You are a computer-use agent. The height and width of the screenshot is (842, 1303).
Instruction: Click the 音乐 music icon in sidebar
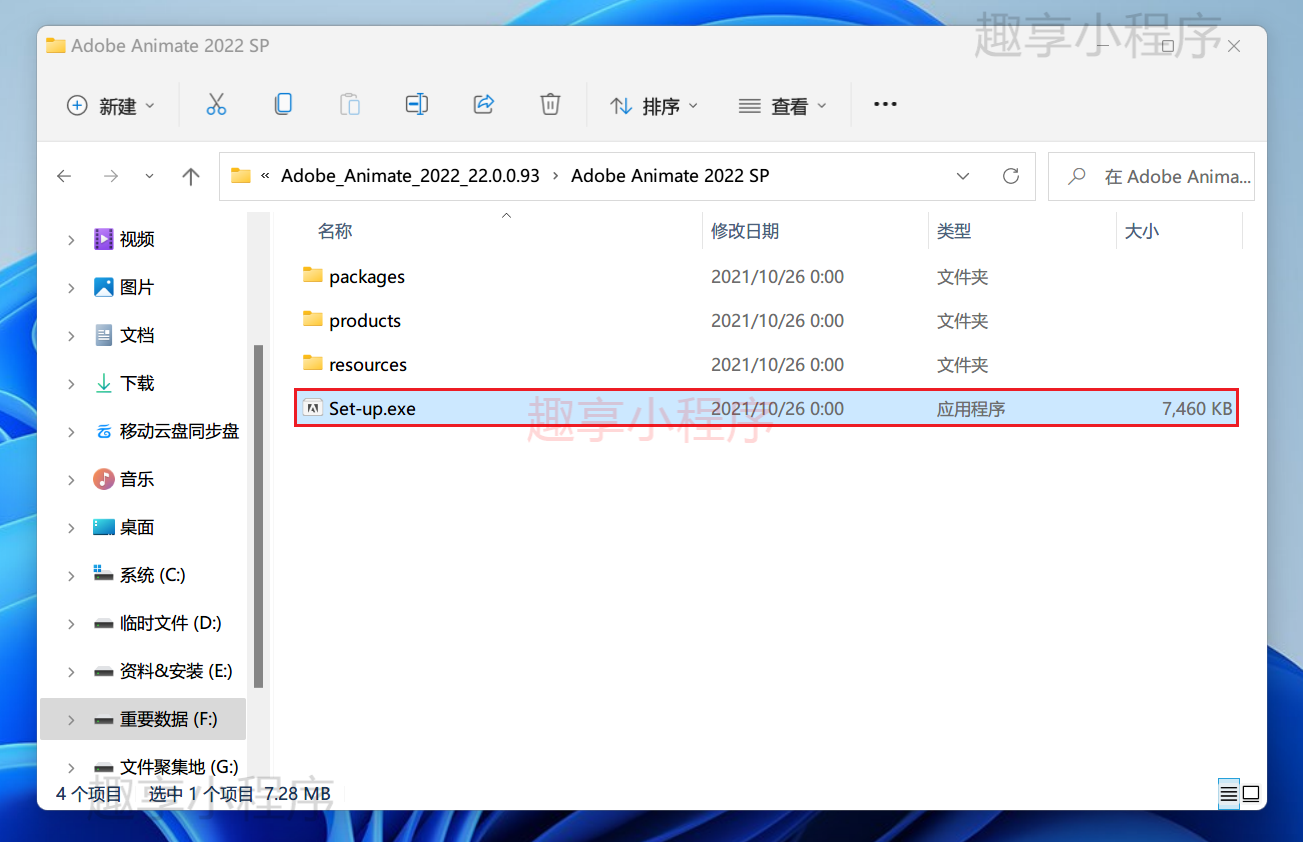point(104,479)
